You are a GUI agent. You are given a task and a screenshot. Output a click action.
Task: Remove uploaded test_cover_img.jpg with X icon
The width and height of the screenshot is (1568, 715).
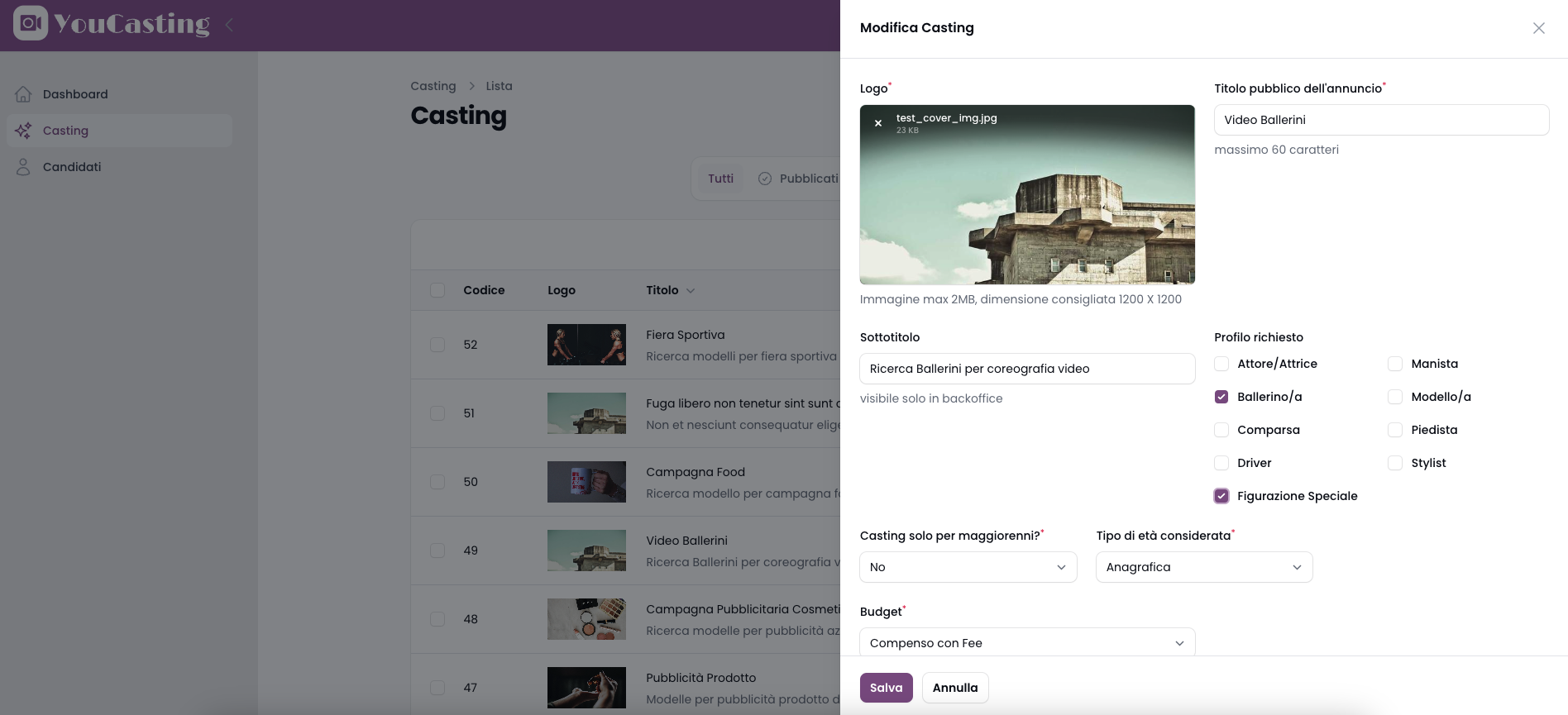pos(878,123)
